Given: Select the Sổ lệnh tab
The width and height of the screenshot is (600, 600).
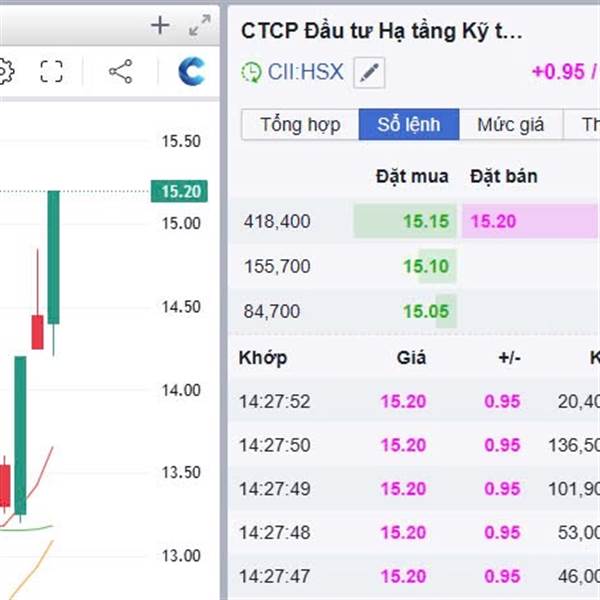Looking at the screenshot, I should tap(409, 124).
